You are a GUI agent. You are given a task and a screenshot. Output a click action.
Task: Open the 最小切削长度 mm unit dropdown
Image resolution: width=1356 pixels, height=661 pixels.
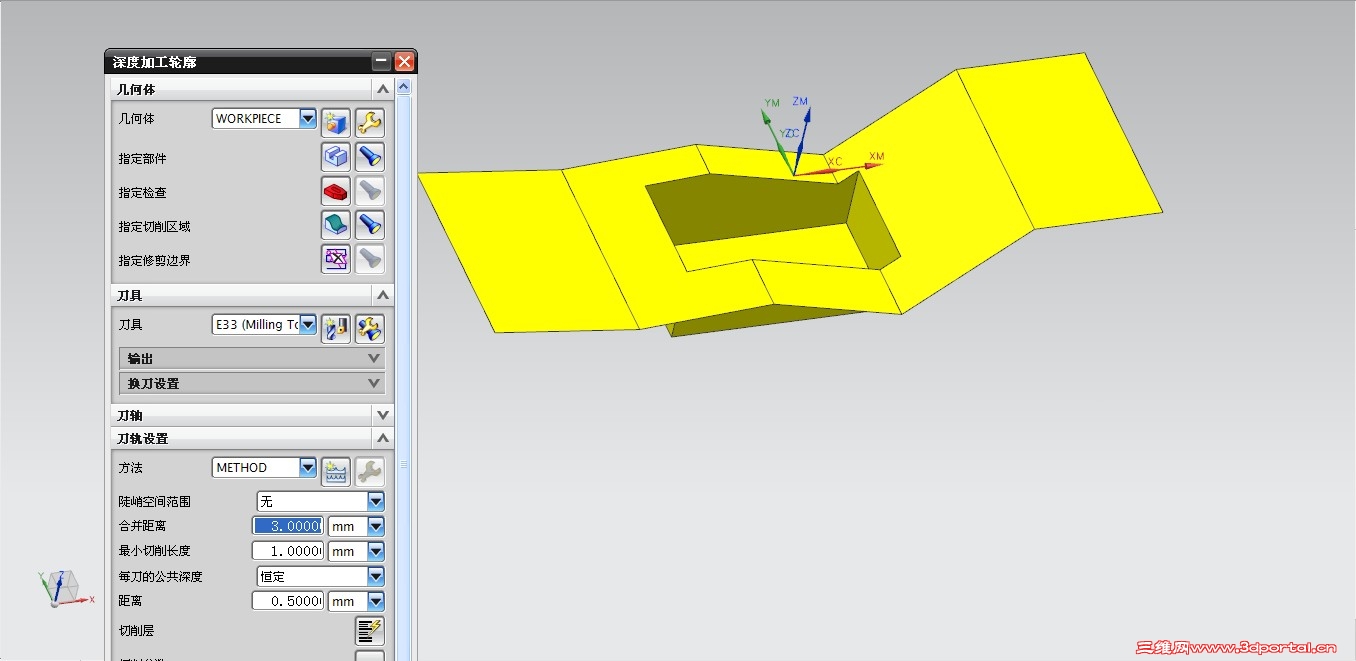click(x=376, y=551)
